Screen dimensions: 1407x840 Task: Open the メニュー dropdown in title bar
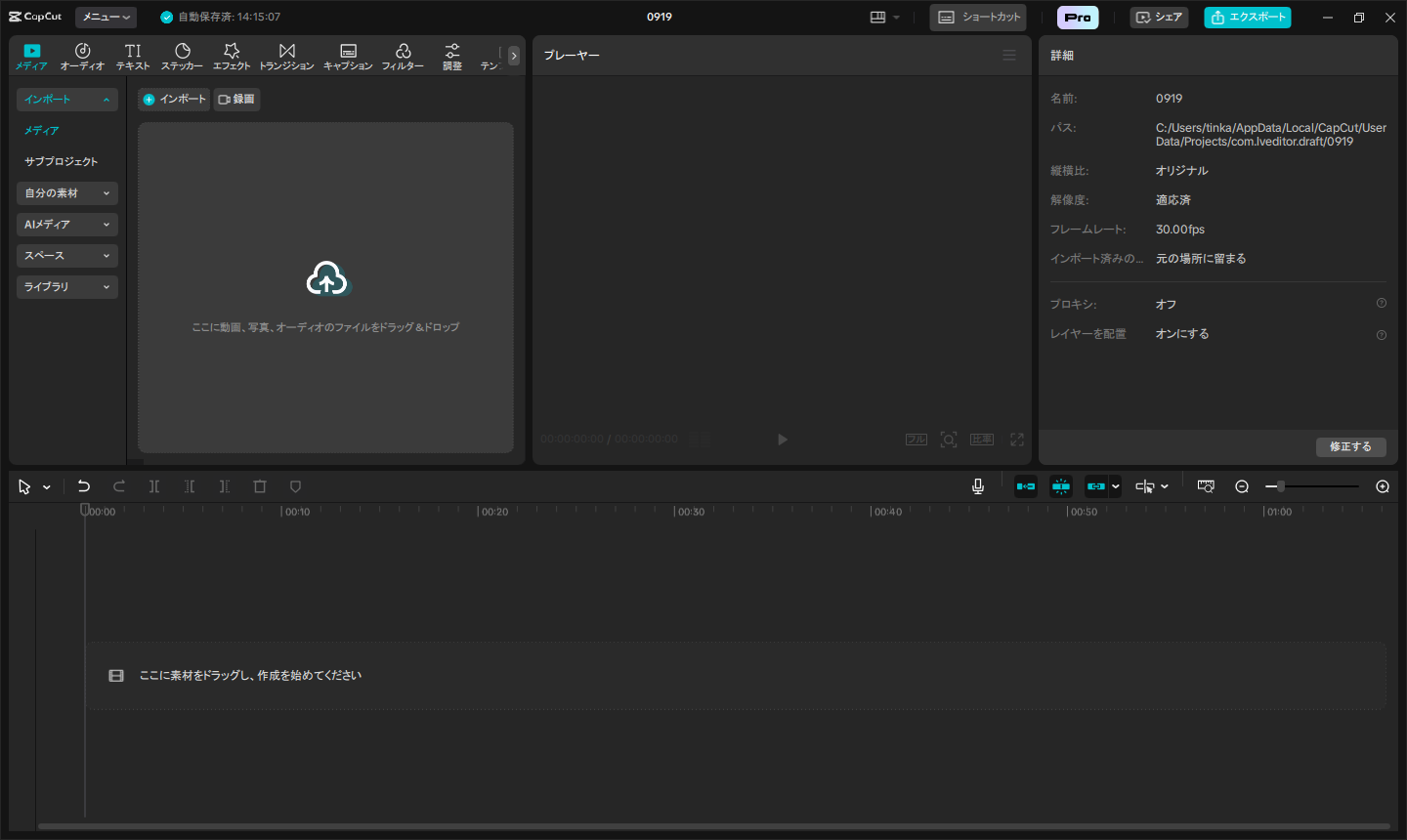point(106,18)
